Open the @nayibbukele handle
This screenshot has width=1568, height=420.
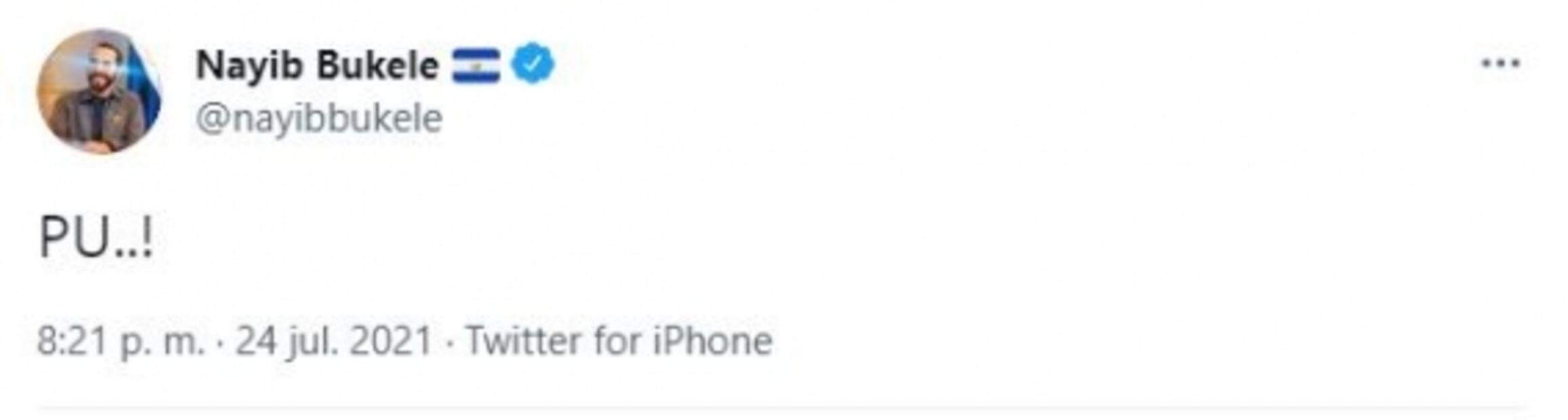coord(319,119)
